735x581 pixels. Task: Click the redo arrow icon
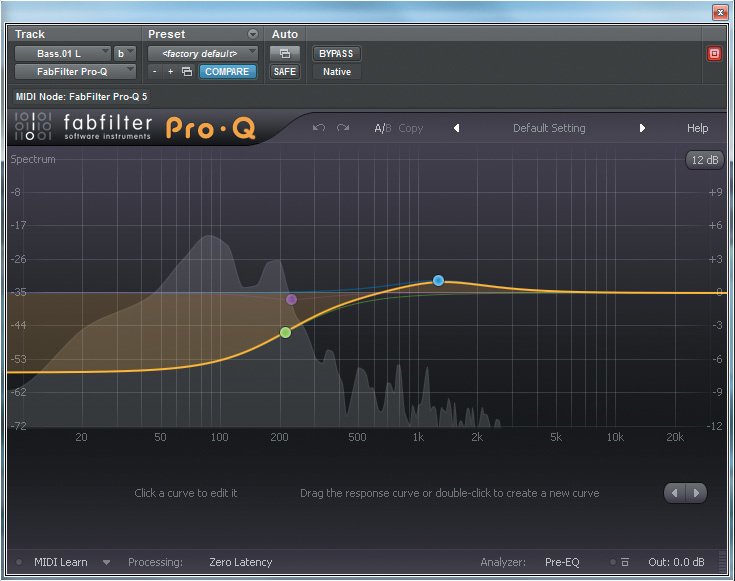pyautogui.click(x=343, y=128)
